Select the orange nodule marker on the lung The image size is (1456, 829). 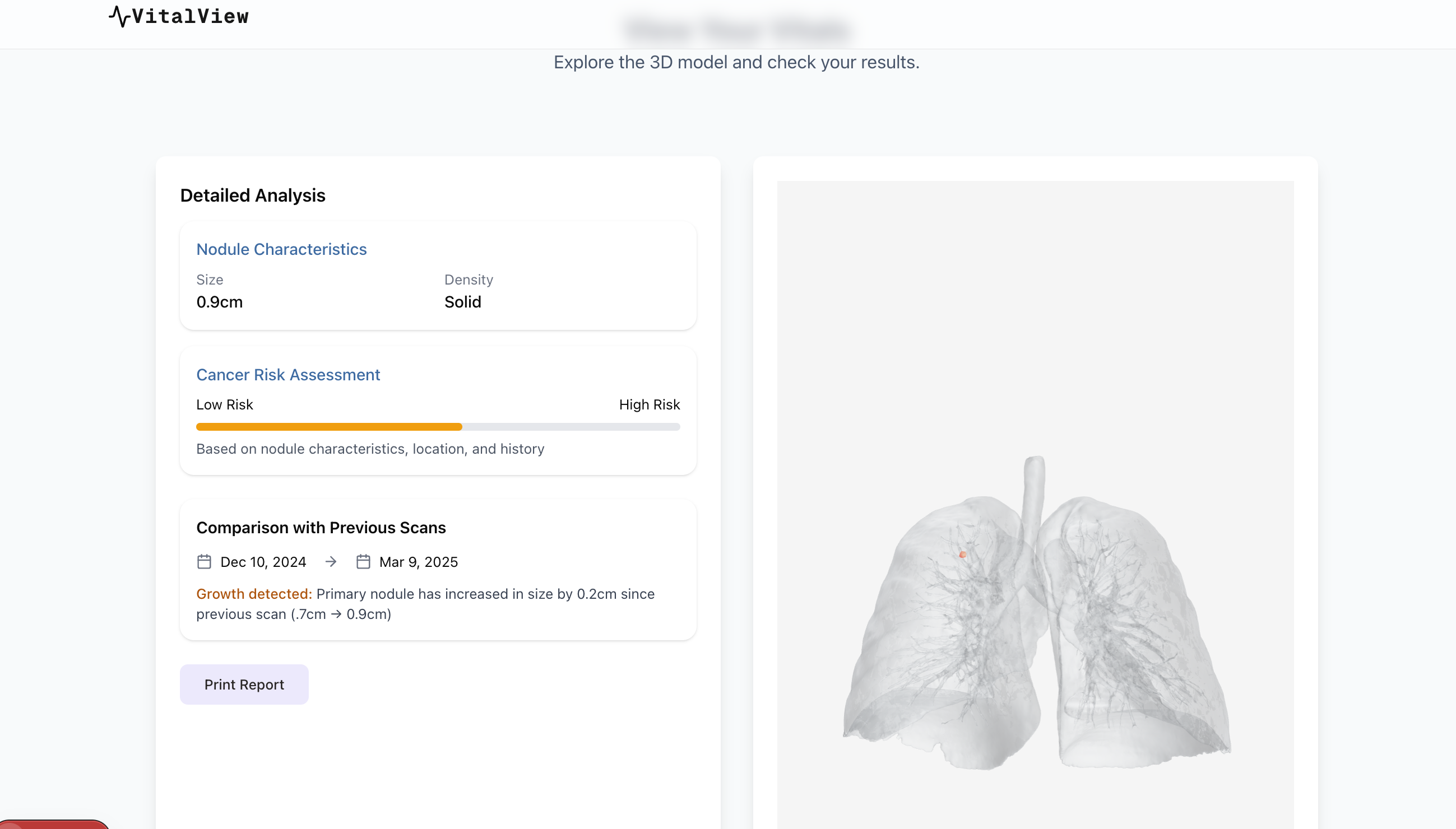click(x=962, y=555)
